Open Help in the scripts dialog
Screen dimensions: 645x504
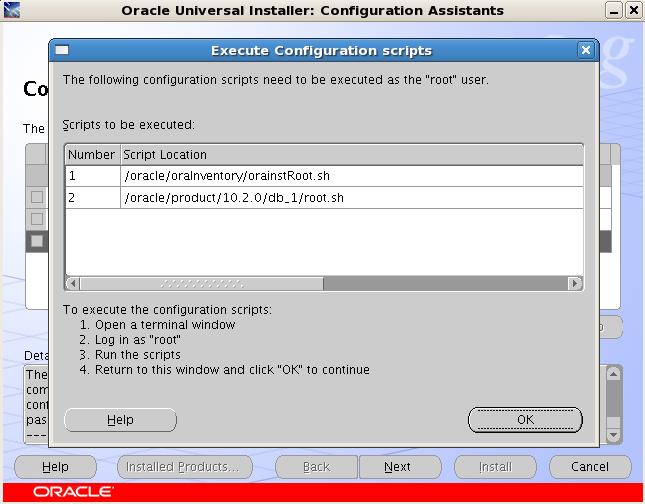click(120, 420)
